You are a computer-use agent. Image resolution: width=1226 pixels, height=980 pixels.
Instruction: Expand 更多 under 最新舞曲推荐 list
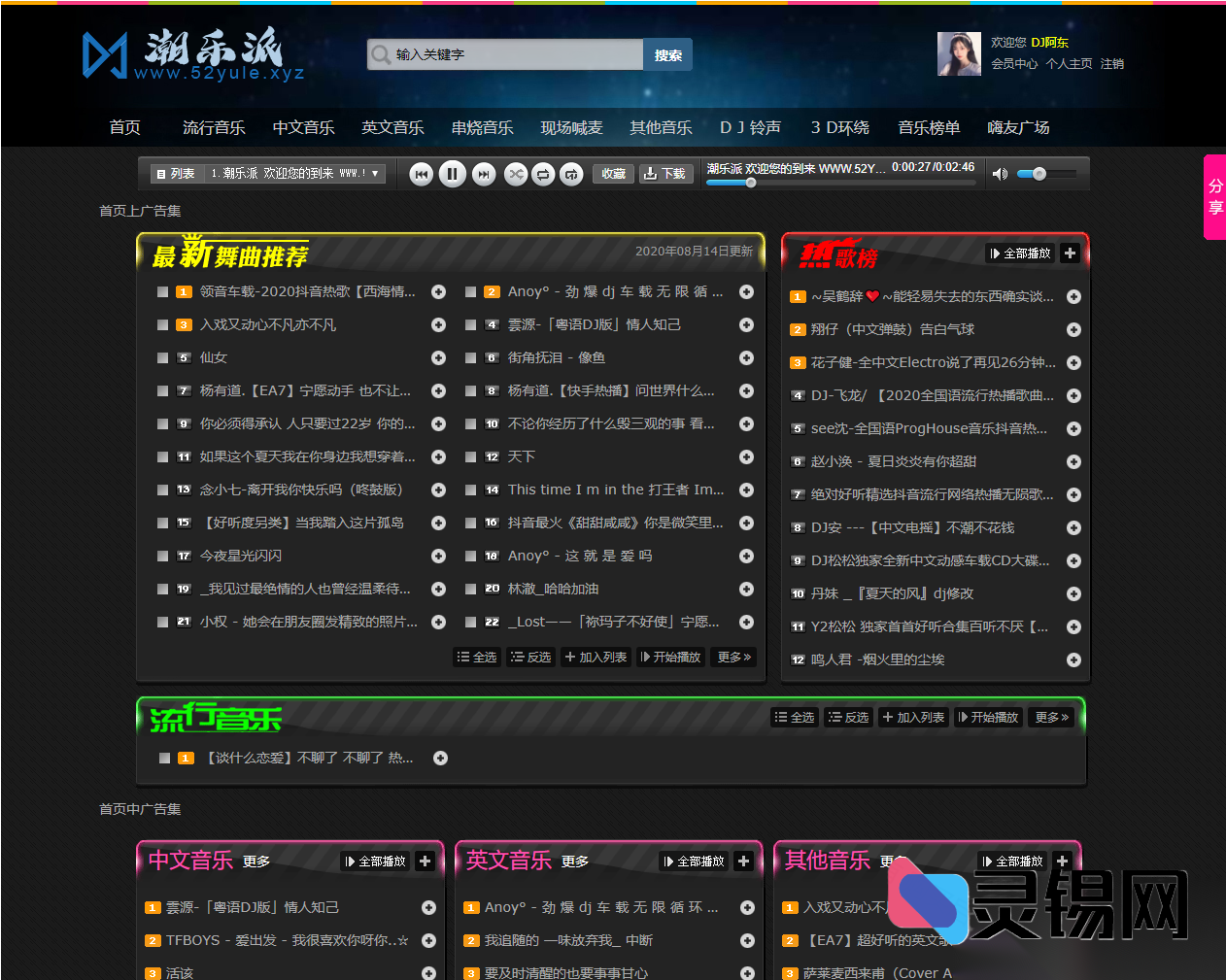(733, 658)
